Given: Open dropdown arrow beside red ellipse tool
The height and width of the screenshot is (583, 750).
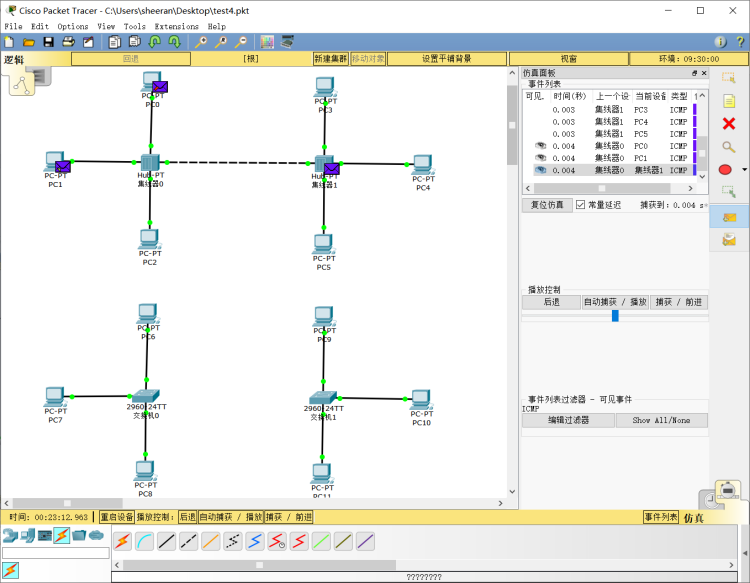Looking at the screenshot, I should 744,169.
